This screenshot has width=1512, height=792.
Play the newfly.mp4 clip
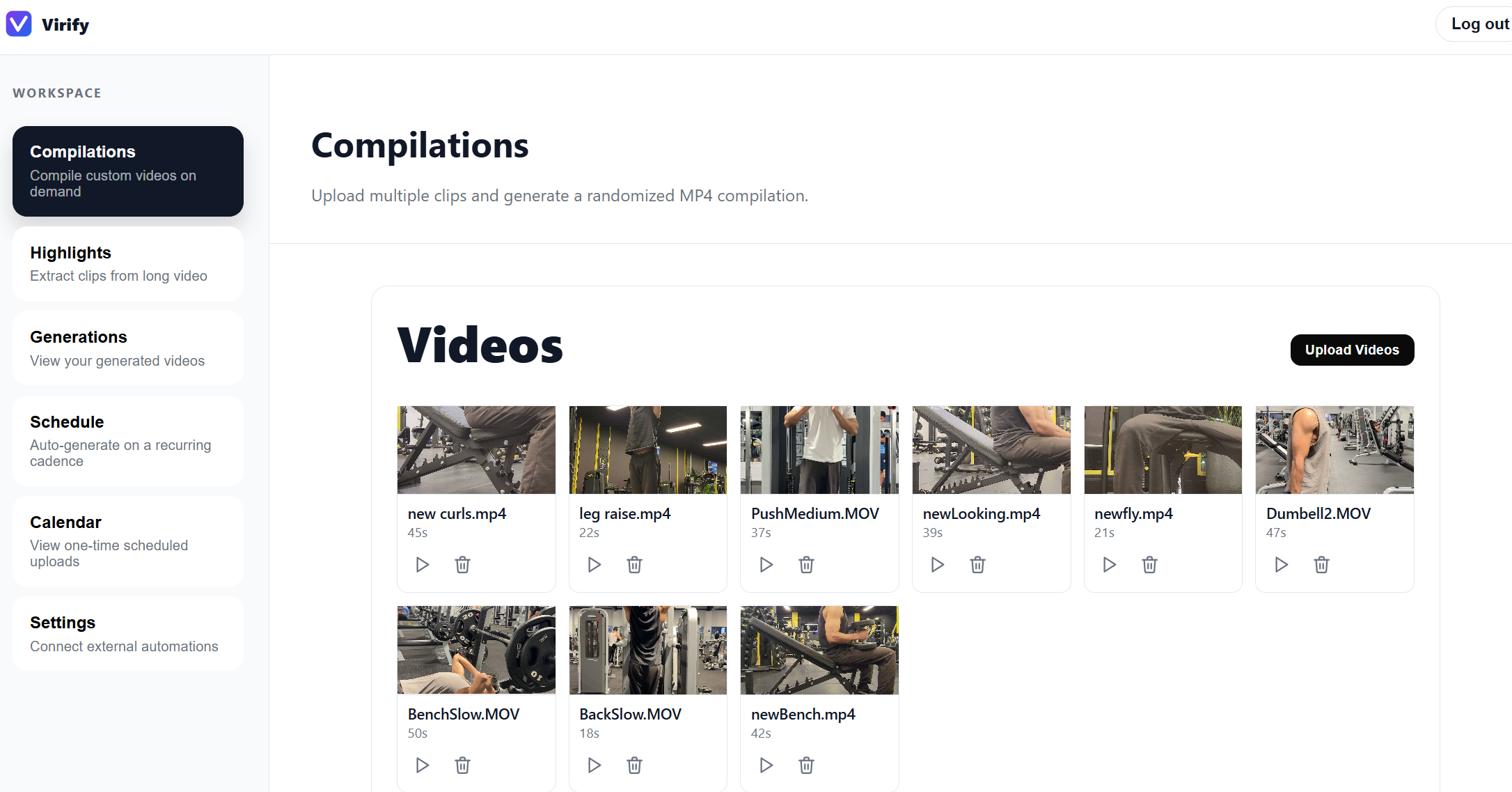pyautogui.click(x=1109, y=564)
